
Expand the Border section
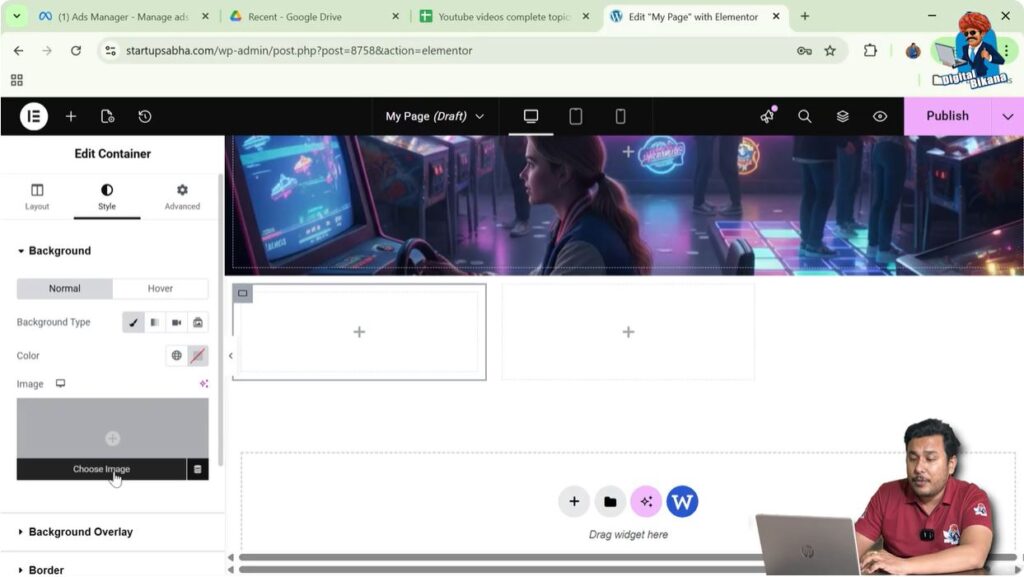[46, 567]
